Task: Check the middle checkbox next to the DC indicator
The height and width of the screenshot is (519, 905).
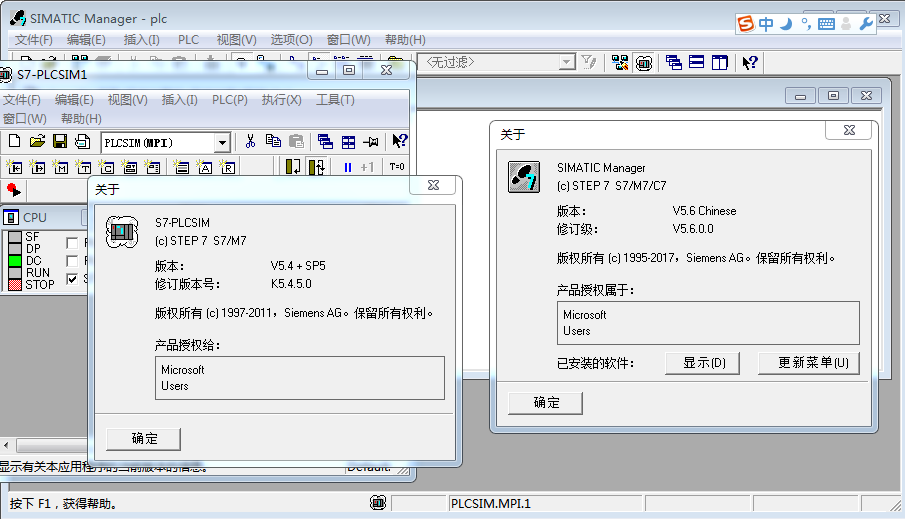Action: (72, 261)
